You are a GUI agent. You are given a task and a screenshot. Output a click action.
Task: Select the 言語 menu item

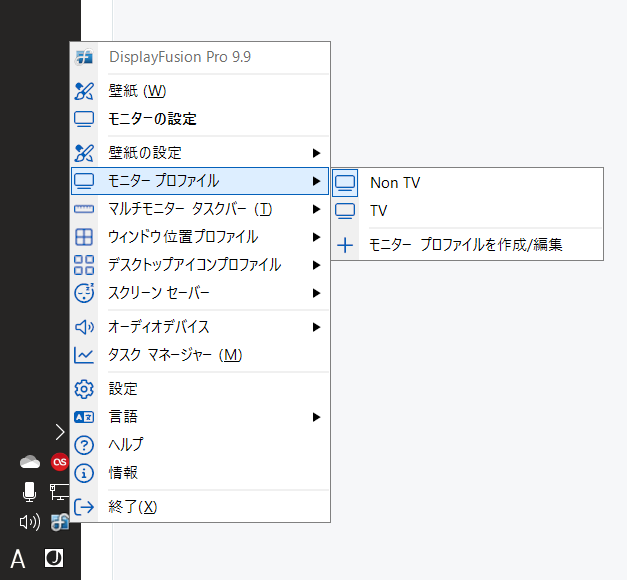point(200,417)
